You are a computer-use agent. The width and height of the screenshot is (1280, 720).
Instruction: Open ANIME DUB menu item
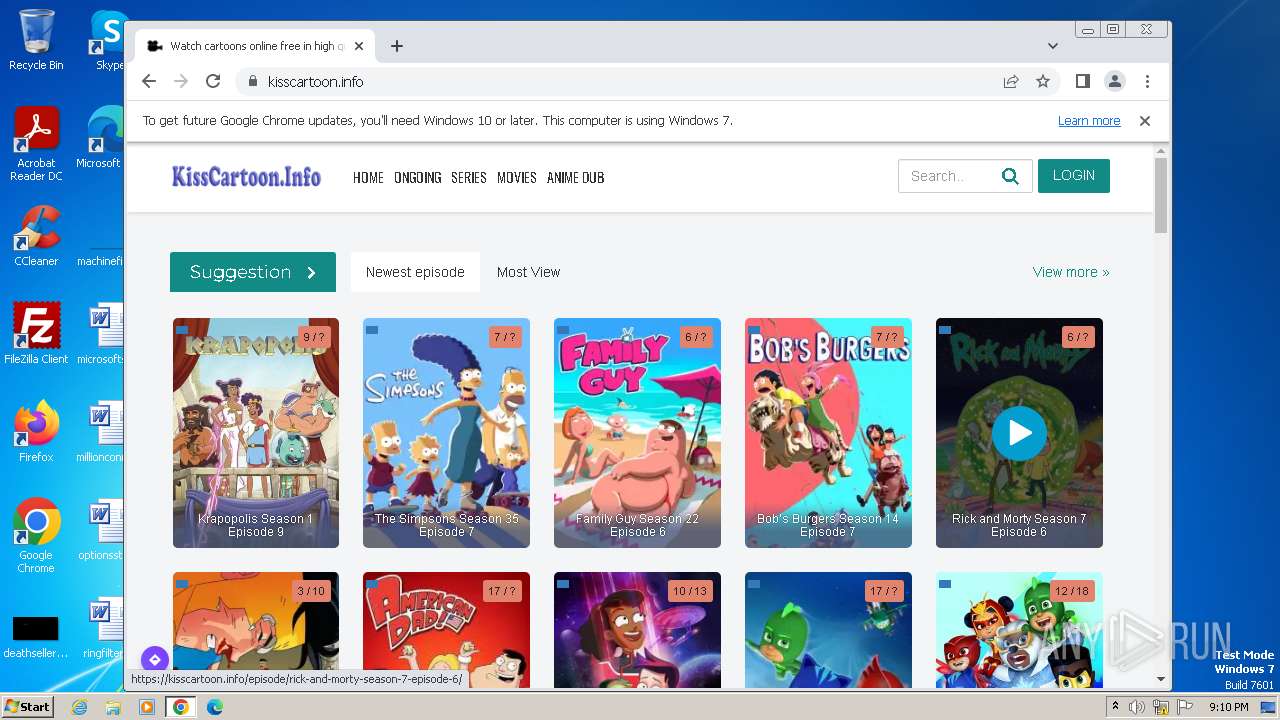576,178
